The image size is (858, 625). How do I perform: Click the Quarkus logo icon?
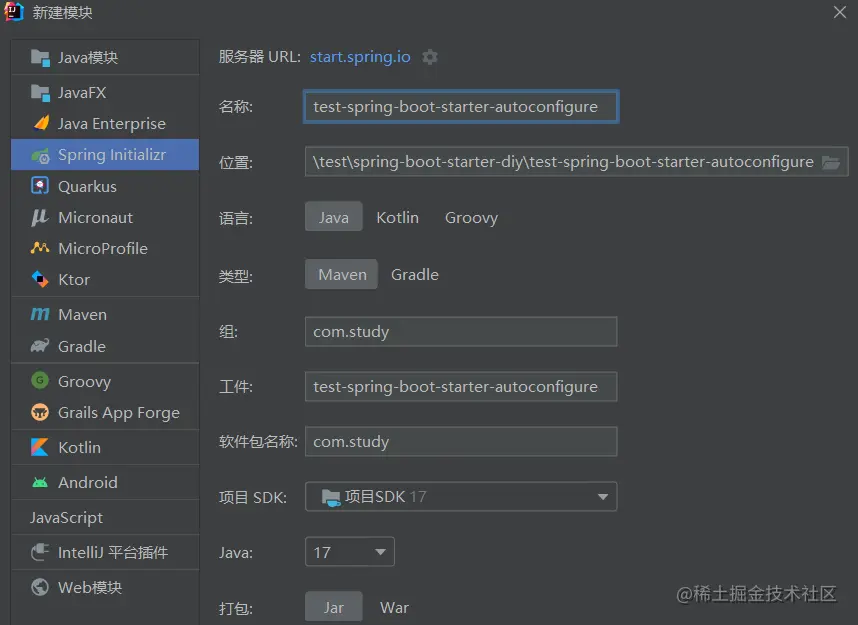pyautogui.click(x=40, y=186)
